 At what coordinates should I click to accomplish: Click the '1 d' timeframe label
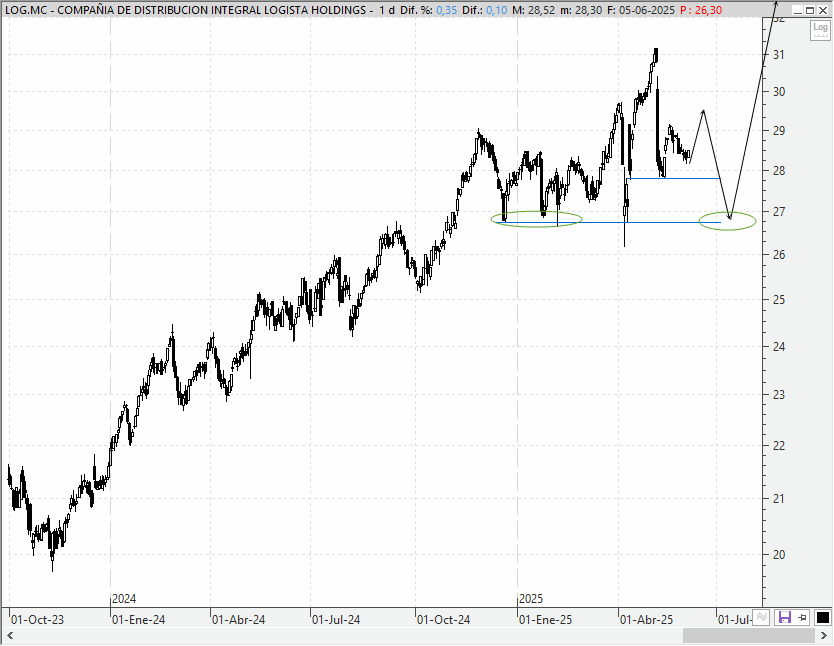tap(387, 10)
